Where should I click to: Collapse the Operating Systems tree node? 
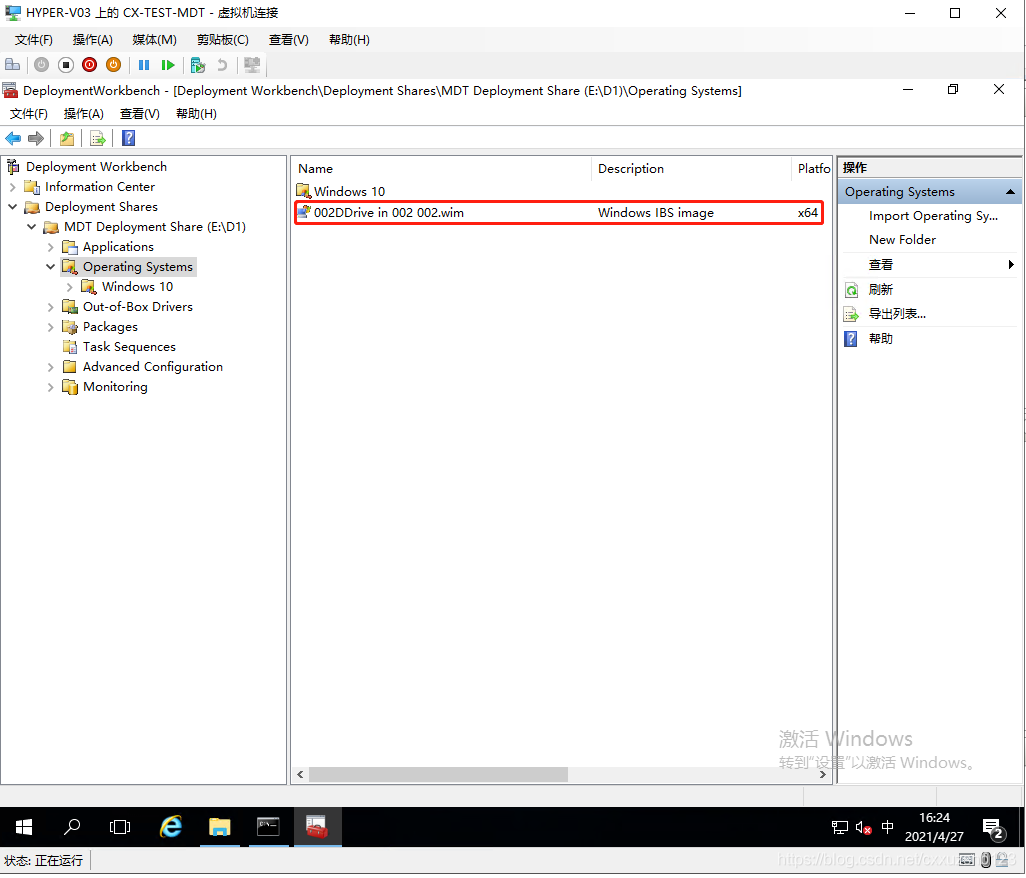click(x=50, y=267)
